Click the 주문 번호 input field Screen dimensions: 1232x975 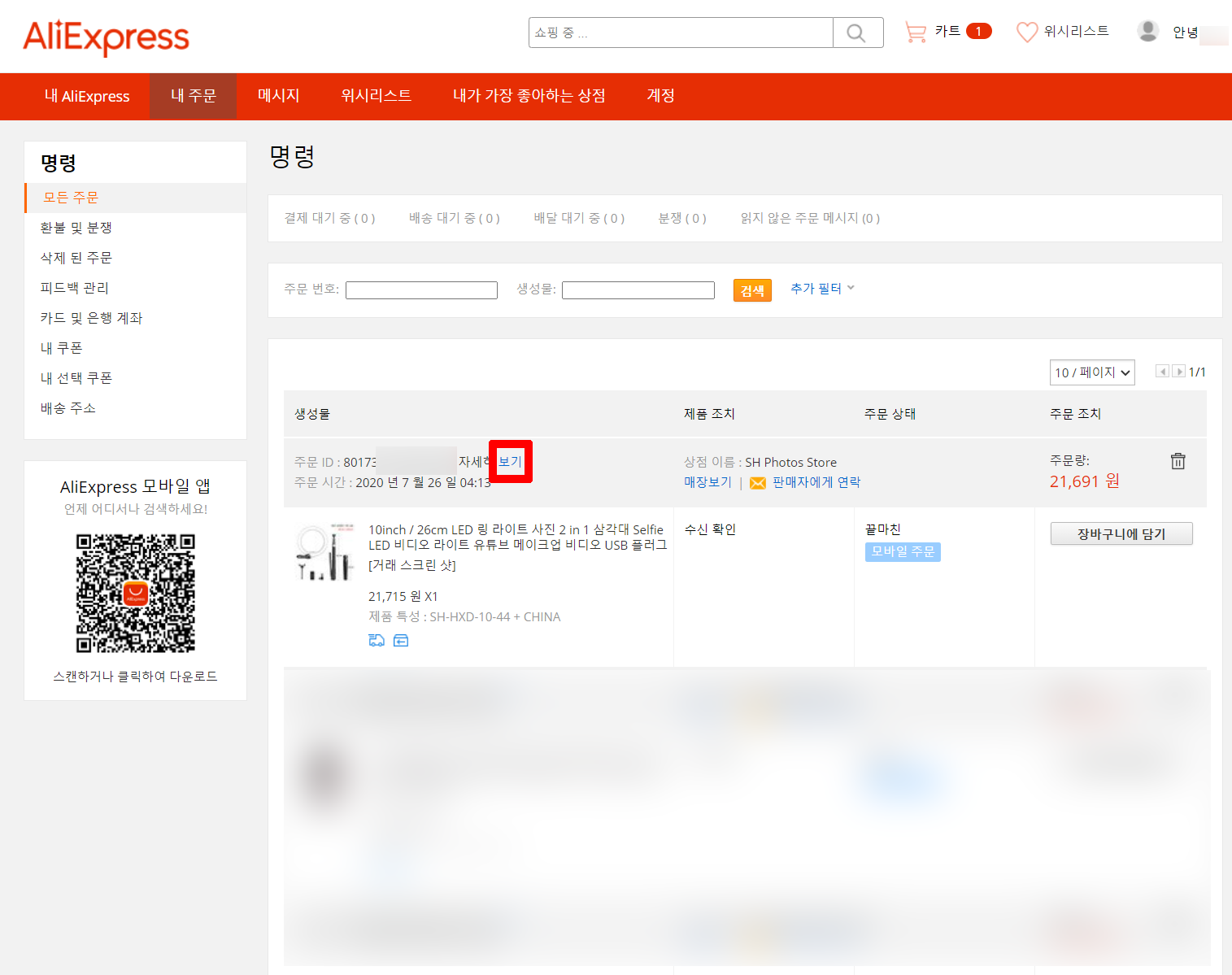[x=421, y=290]
